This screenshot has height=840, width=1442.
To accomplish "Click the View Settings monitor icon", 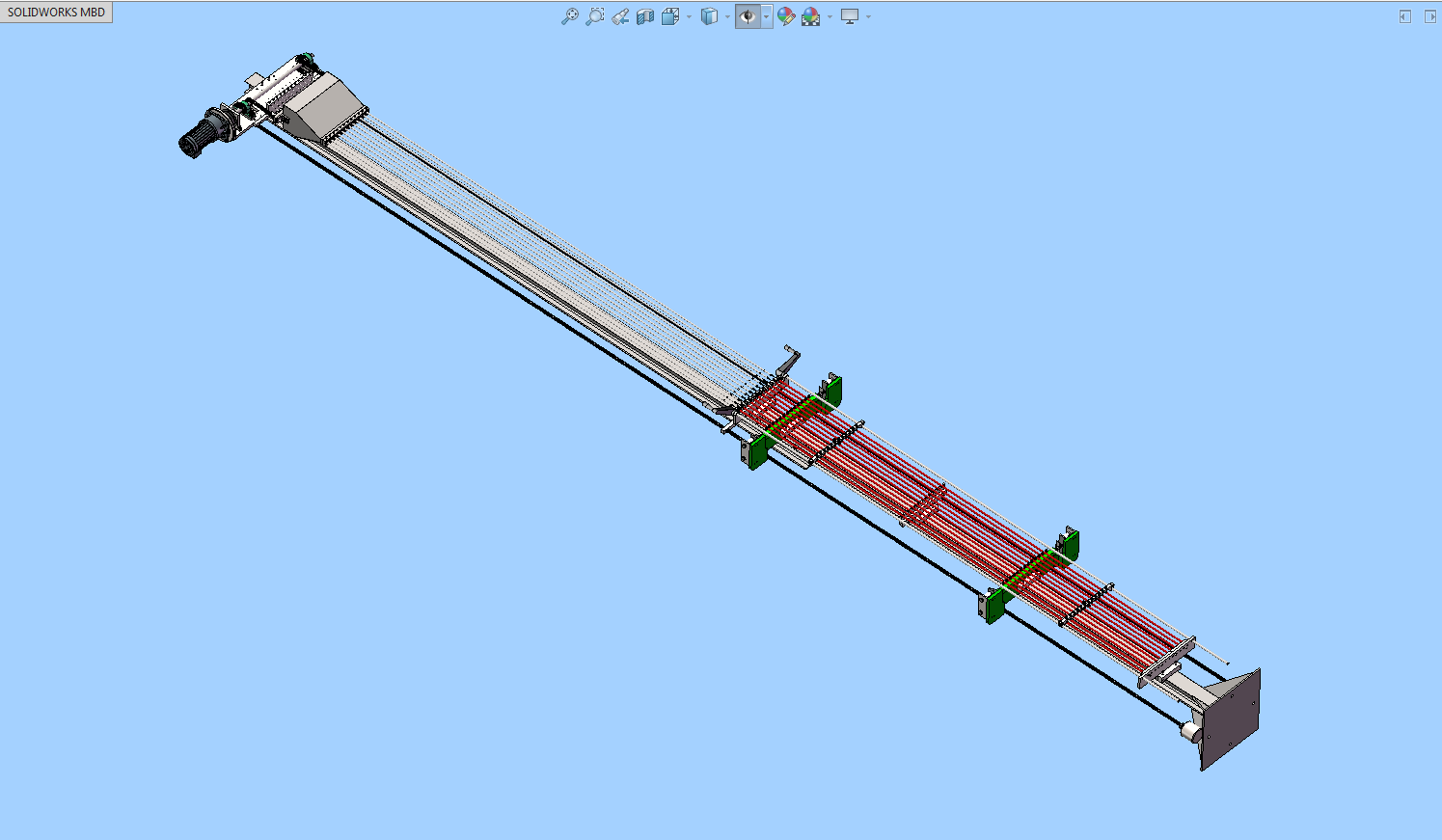I will [x=850, y=16].
